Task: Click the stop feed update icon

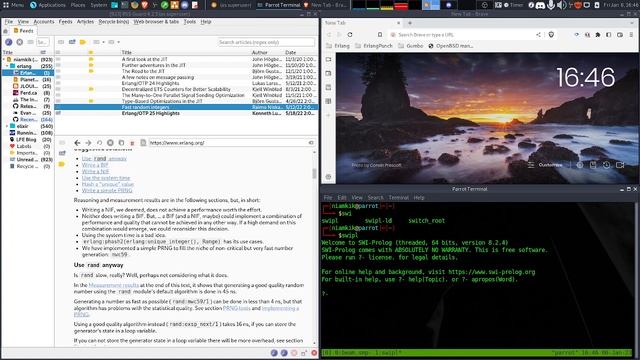Action: click(20, 42)
